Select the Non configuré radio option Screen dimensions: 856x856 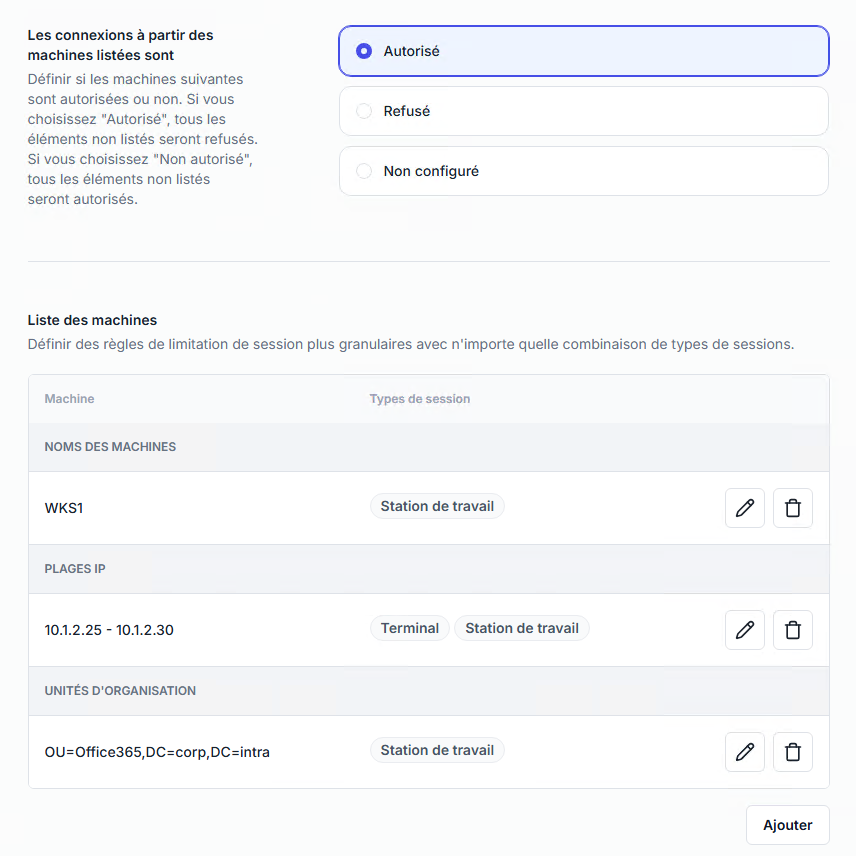pyautogui.click(x=364, y=171)
